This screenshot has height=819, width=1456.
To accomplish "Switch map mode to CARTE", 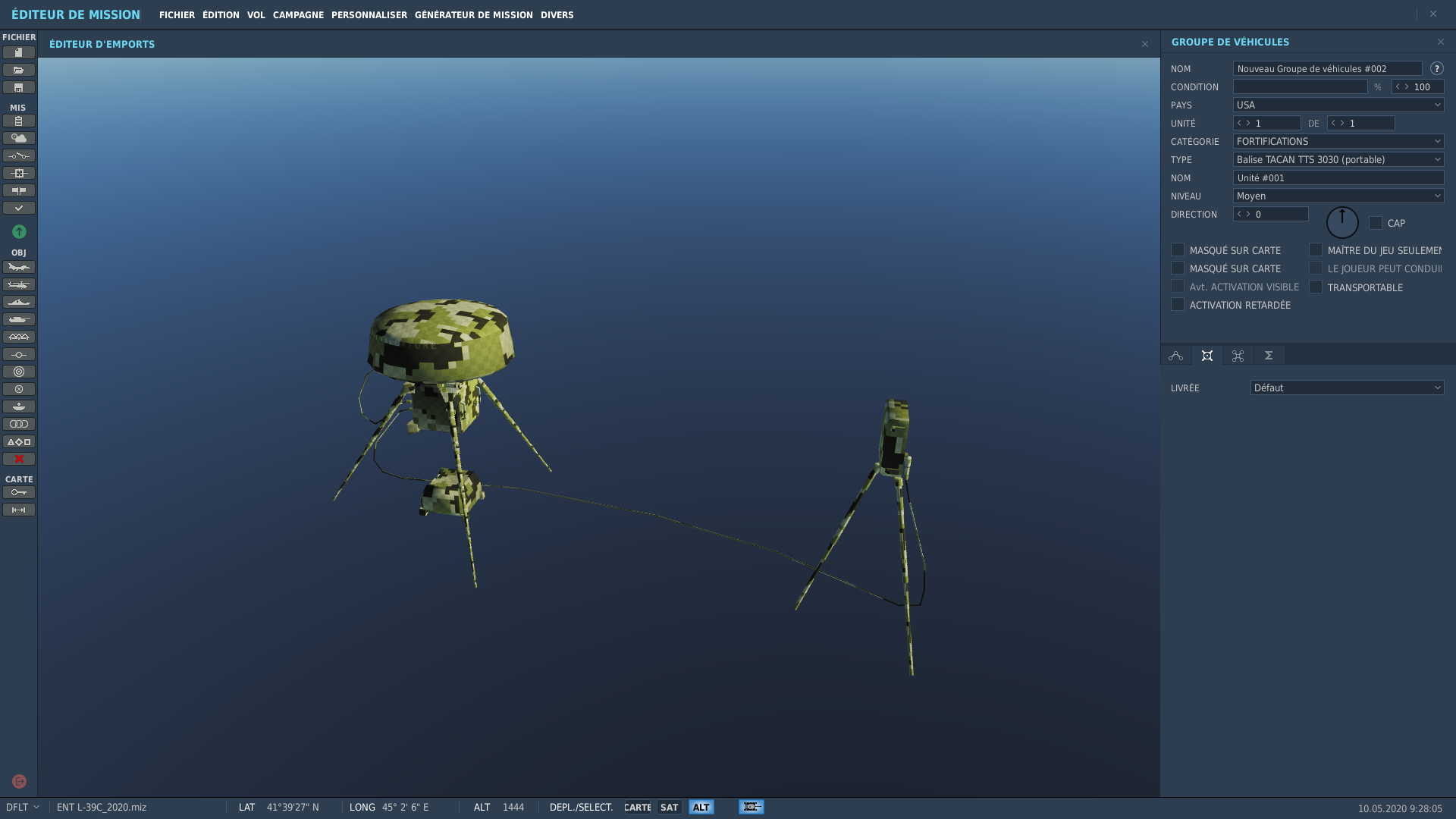I will pos(638,807).
